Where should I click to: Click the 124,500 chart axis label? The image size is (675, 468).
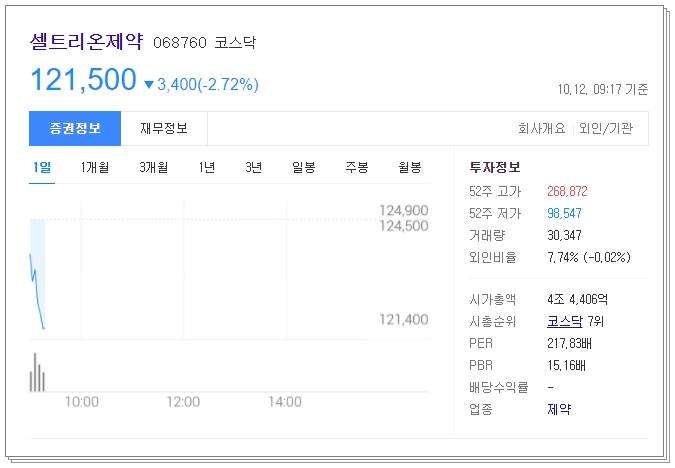403,226
